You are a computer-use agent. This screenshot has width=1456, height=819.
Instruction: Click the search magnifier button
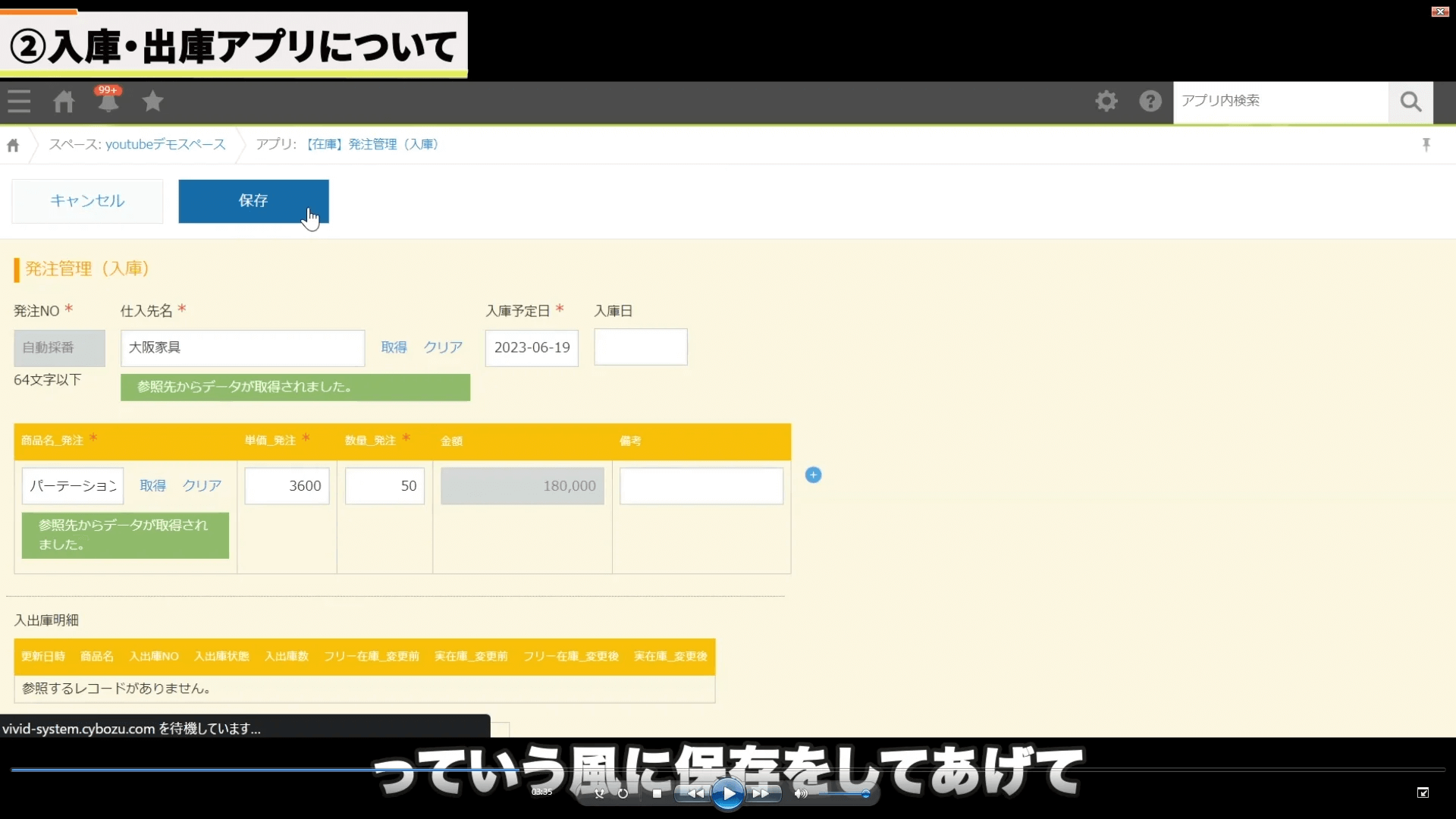[x=1410, y=102]
